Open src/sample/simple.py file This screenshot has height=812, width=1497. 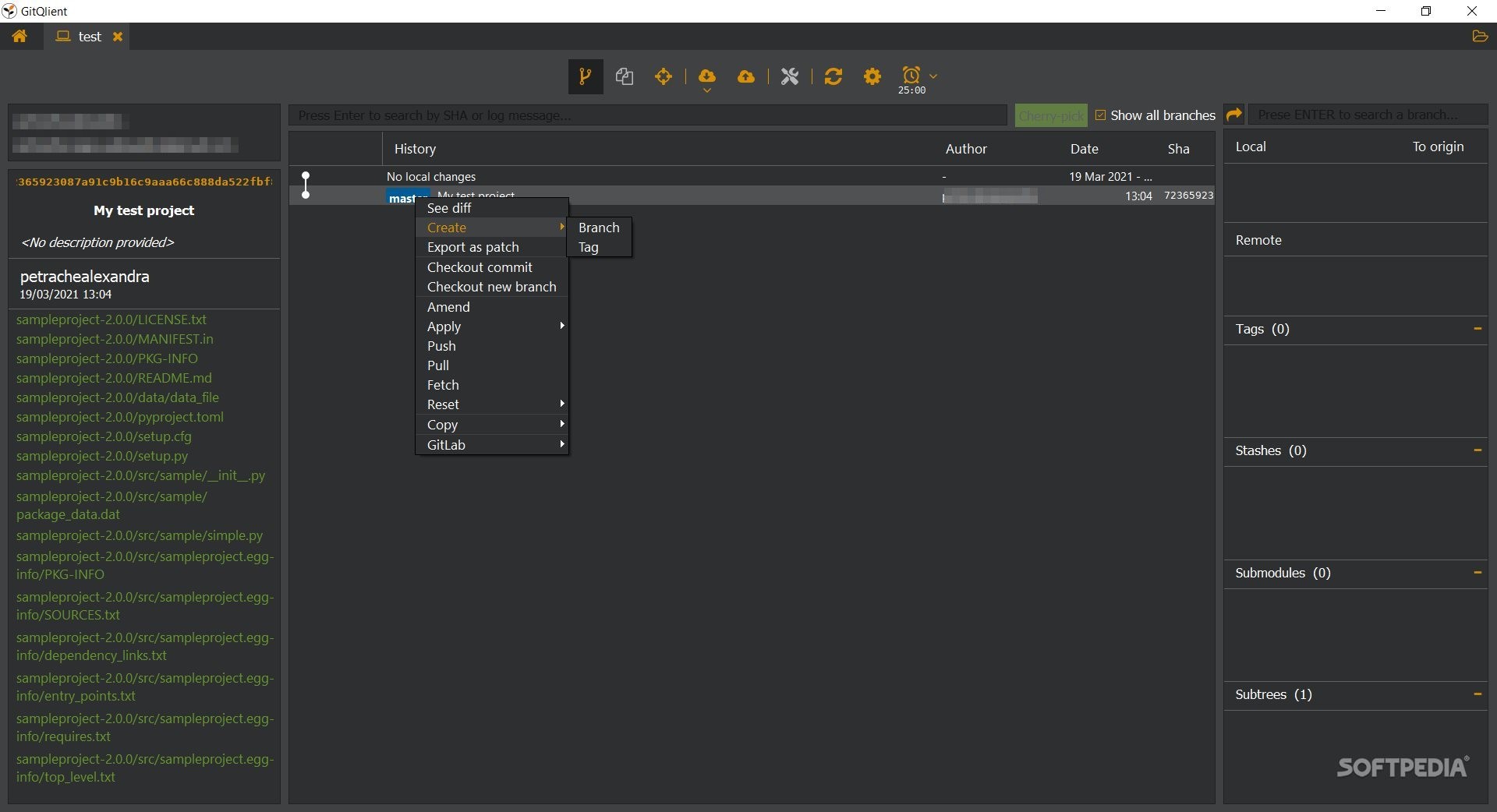click(140, 535)
